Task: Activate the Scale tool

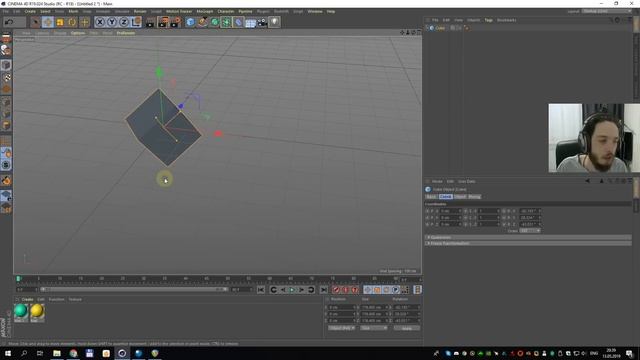Action: 60,22
